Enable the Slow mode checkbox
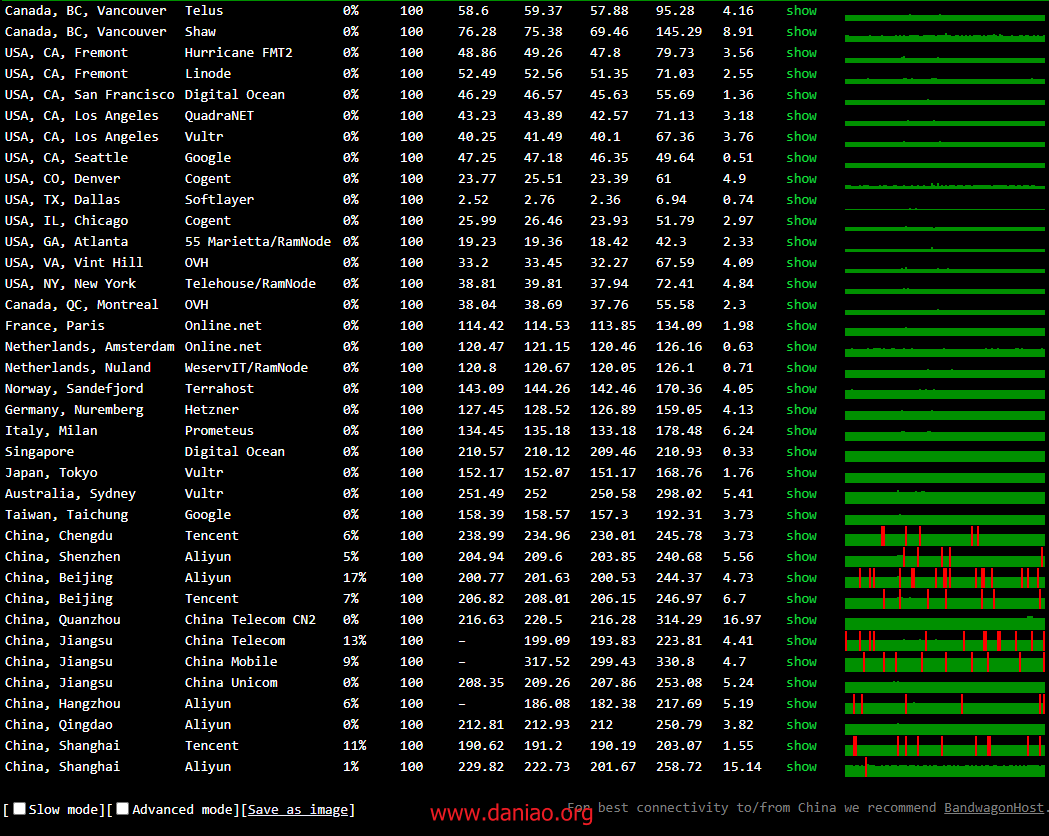Image resolution: width=1049 pixels, height=836 pixels. [20, 809]
